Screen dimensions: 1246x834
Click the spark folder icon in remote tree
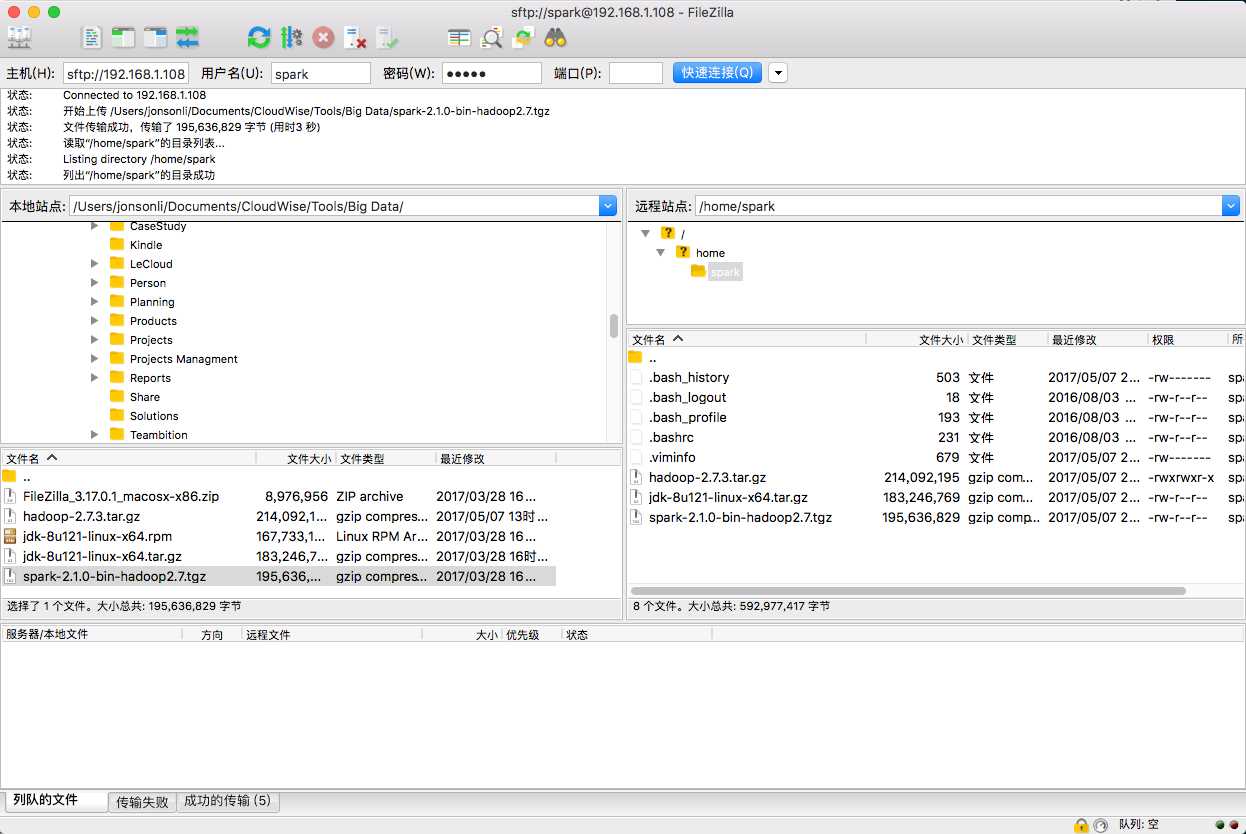698,272
